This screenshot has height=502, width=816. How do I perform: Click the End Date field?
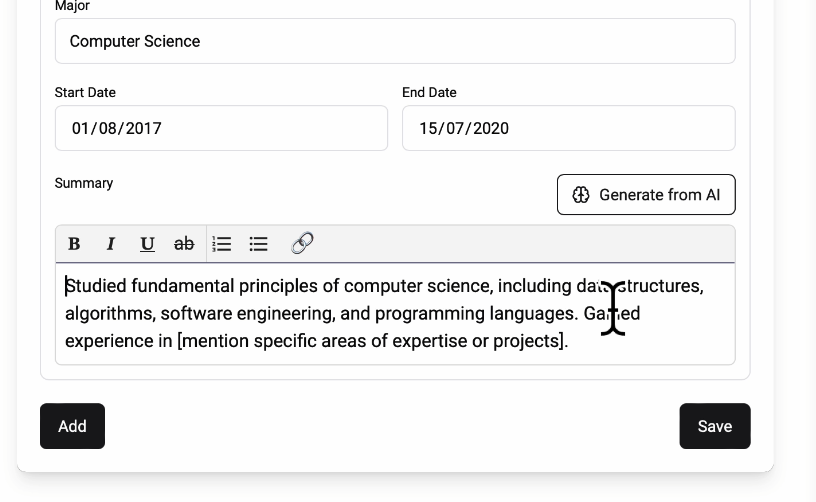[x=568, y=128]
